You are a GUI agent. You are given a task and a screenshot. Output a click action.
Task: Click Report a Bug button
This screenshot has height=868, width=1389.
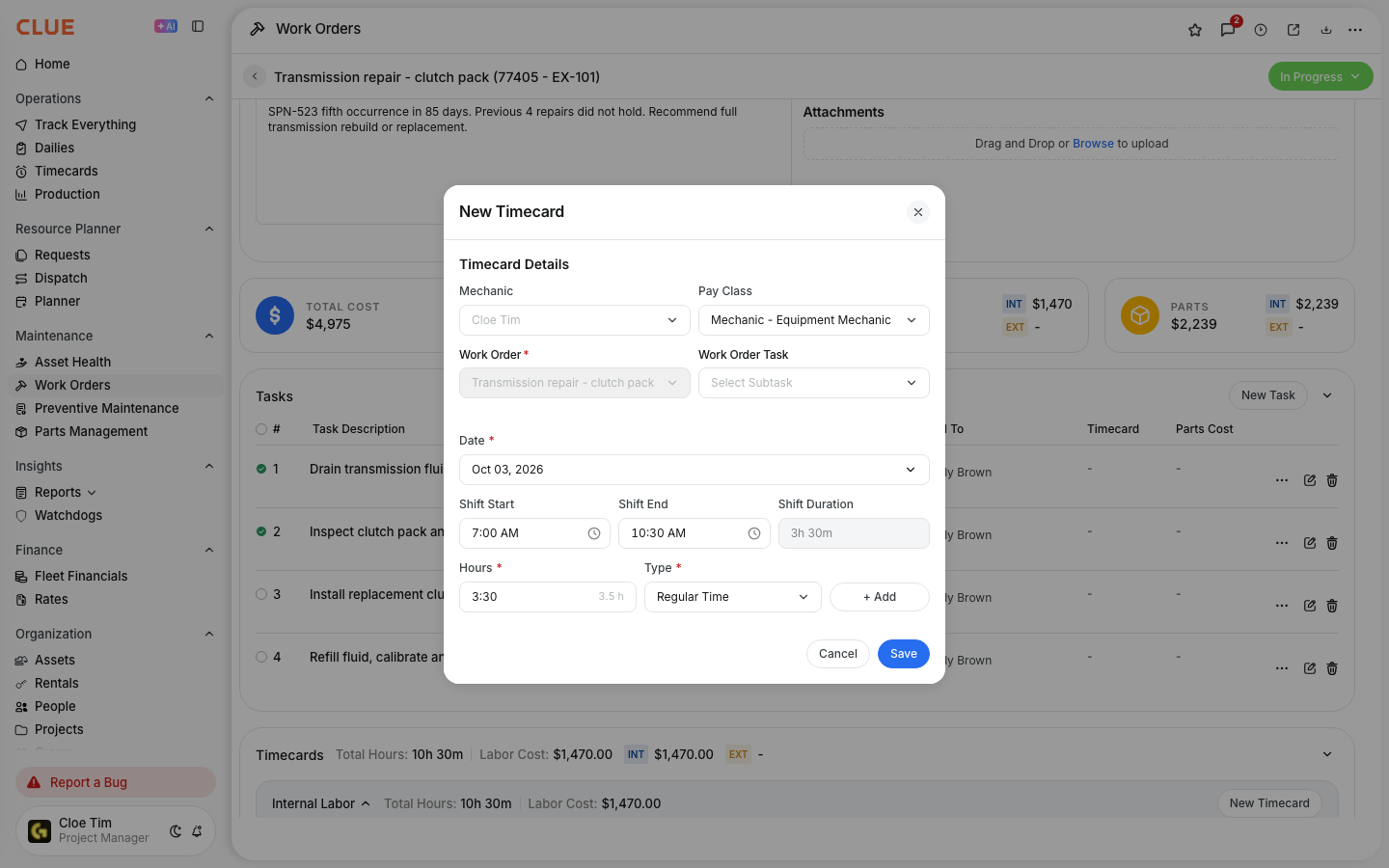coord(116,782)
